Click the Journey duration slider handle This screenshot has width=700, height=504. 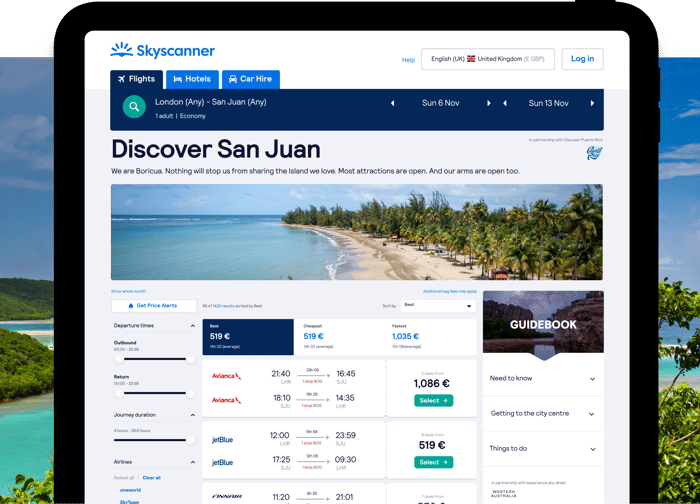coord(191,440)
